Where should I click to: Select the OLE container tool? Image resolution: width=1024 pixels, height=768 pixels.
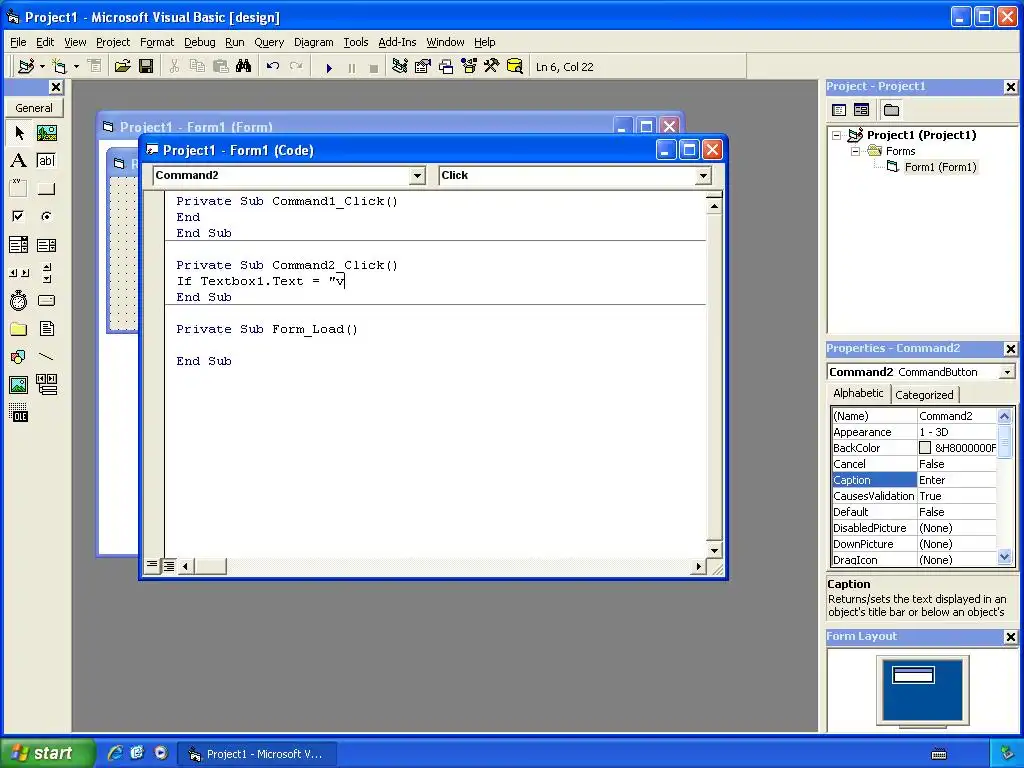coord(19,413)
